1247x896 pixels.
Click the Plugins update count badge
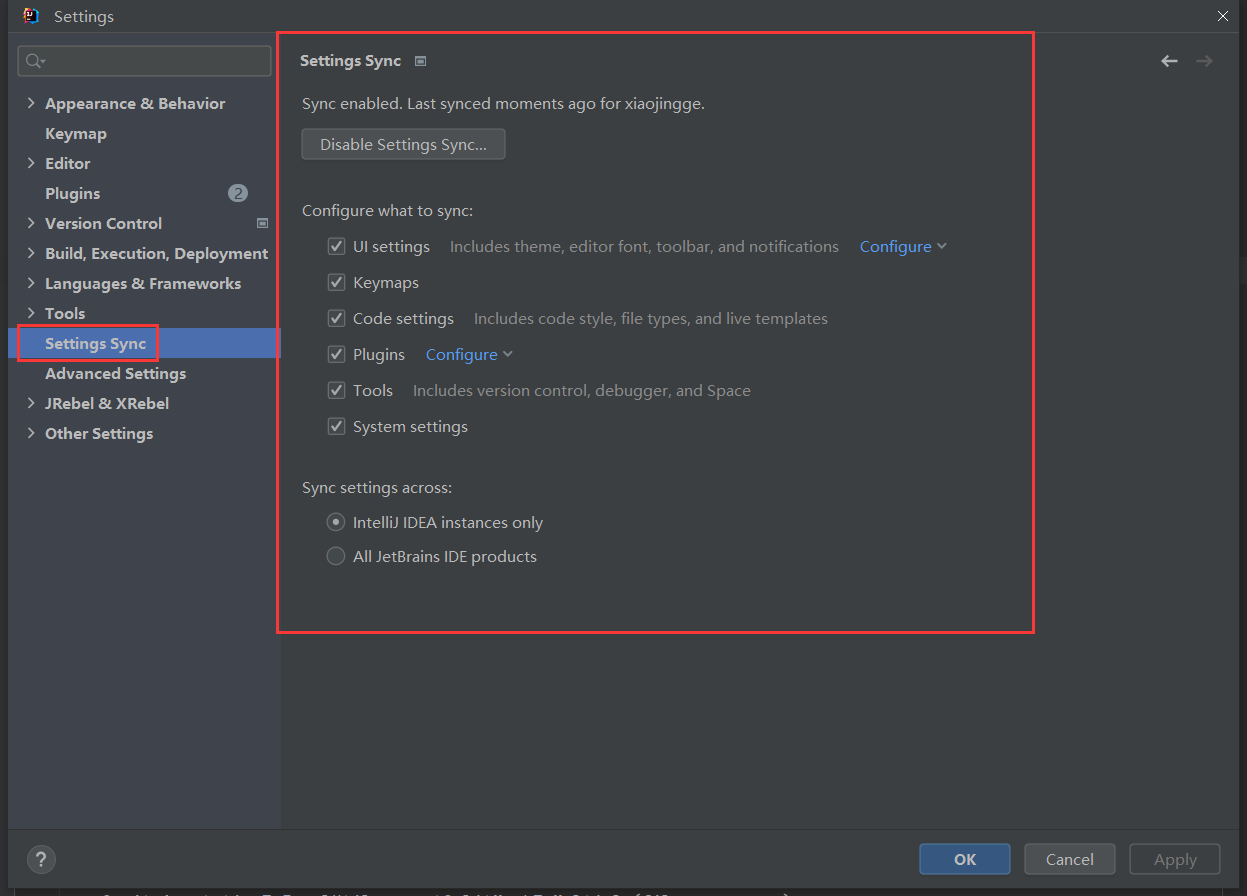238,193
